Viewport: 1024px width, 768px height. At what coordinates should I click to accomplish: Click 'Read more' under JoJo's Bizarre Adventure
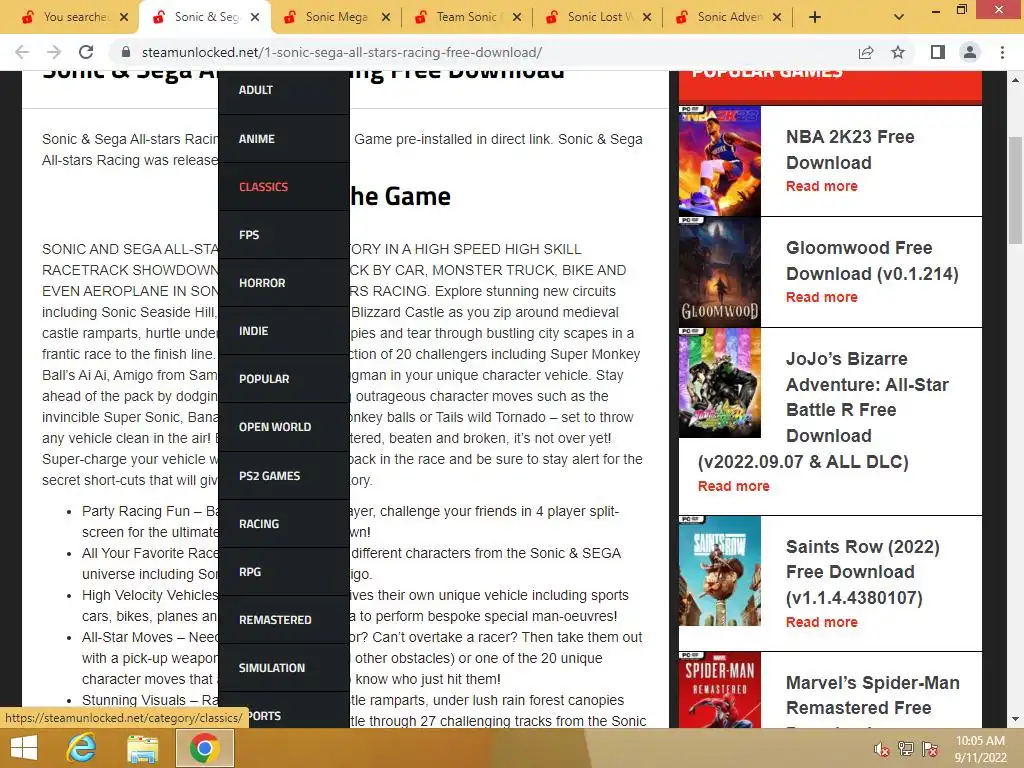(x=733, y=486)
